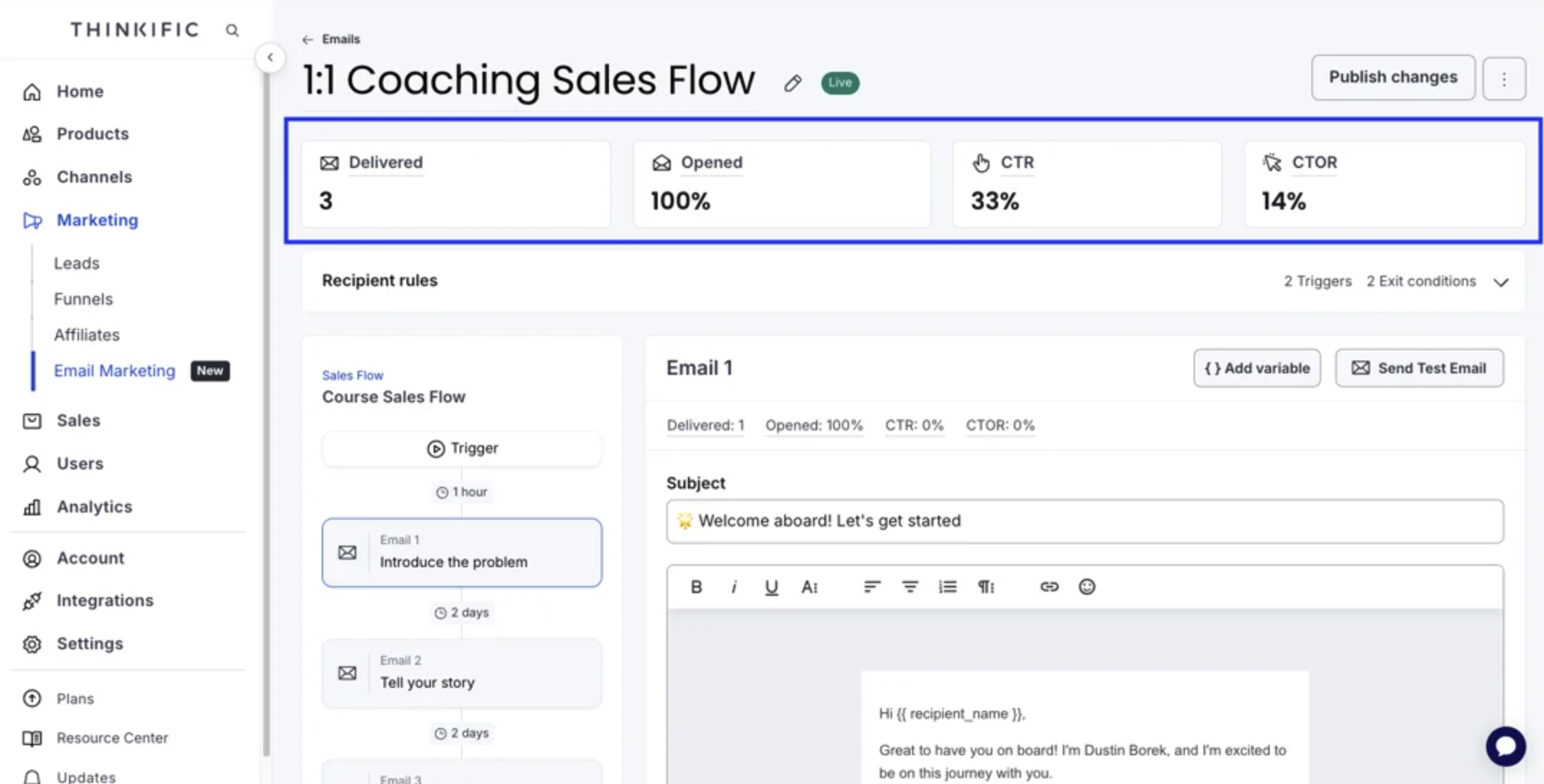Screen dimensions: 1544x784
Task: Click Opened: 100% stat for Email 1
Action: click(x=814, y=426)
